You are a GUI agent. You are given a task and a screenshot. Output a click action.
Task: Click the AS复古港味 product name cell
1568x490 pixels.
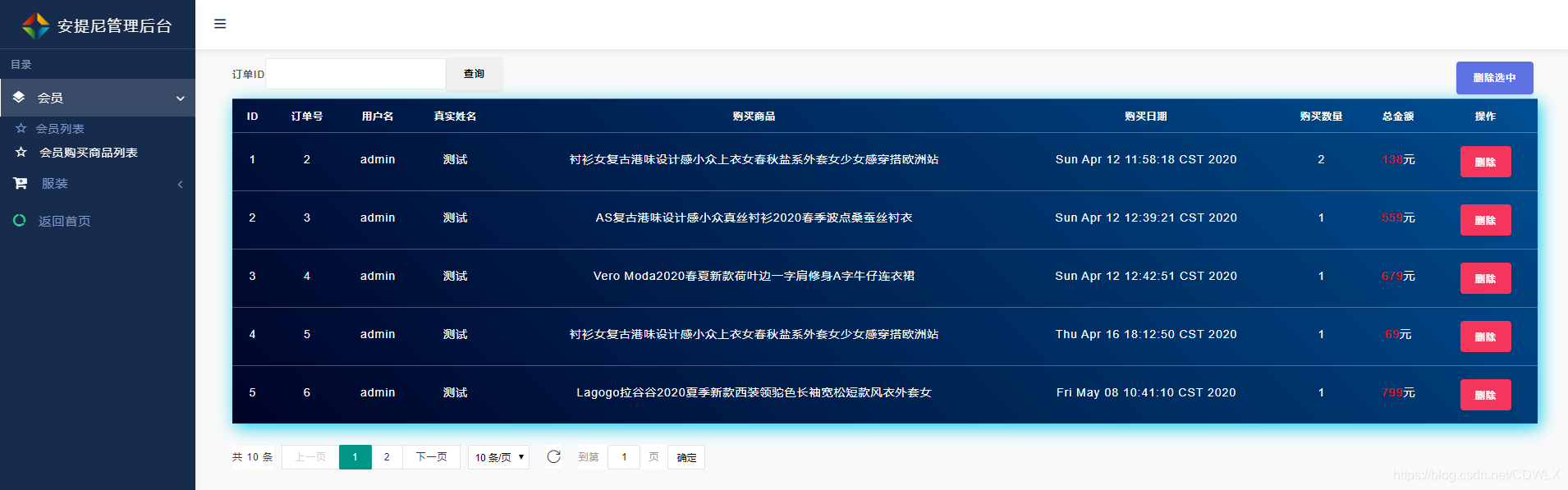point(754,218)
